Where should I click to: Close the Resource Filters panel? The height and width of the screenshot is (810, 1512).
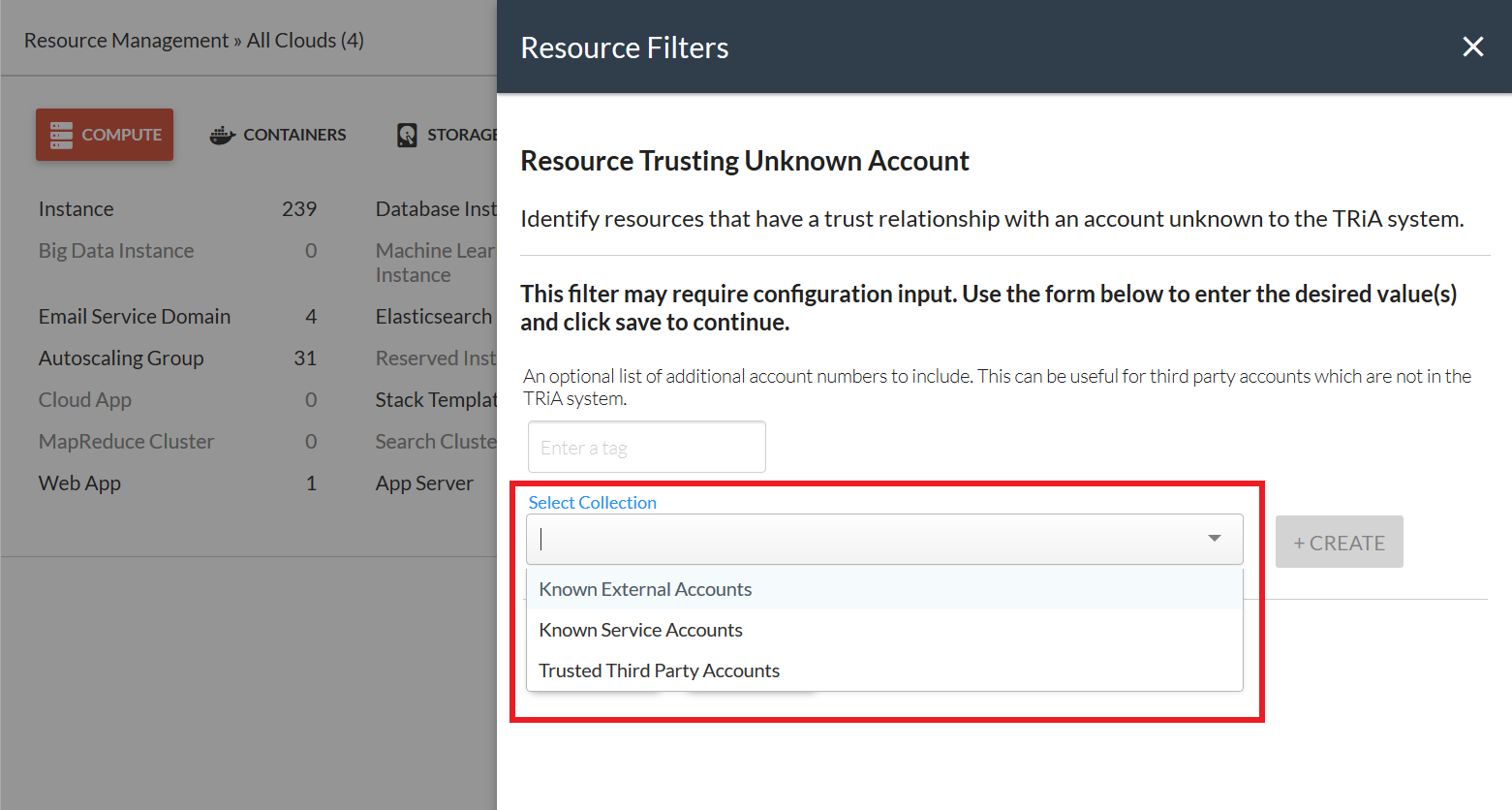(x=1472, y=47)
